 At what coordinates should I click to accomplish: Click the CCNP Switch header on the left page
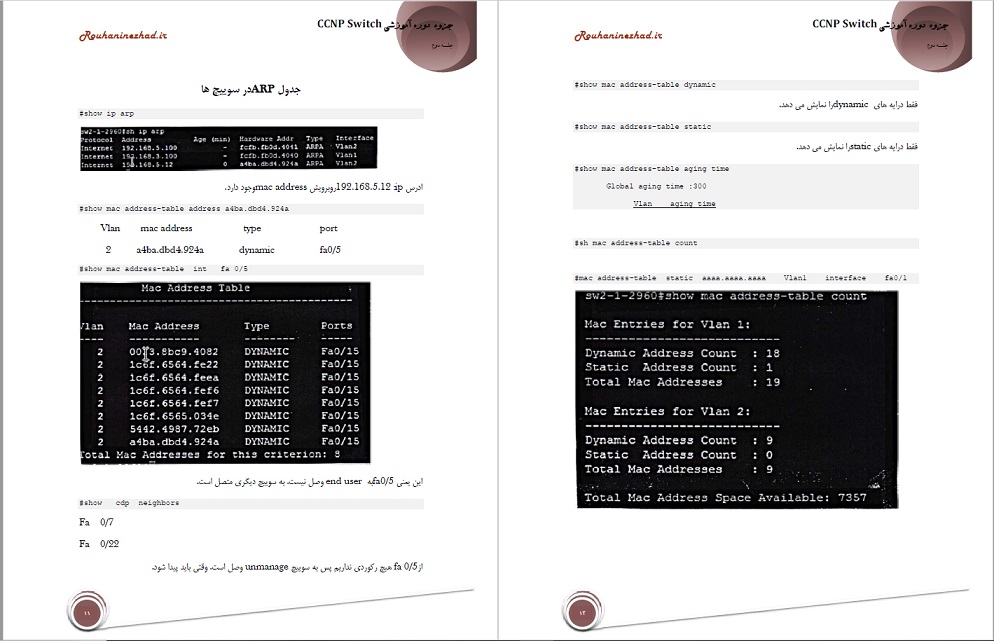tap(349, 23)
